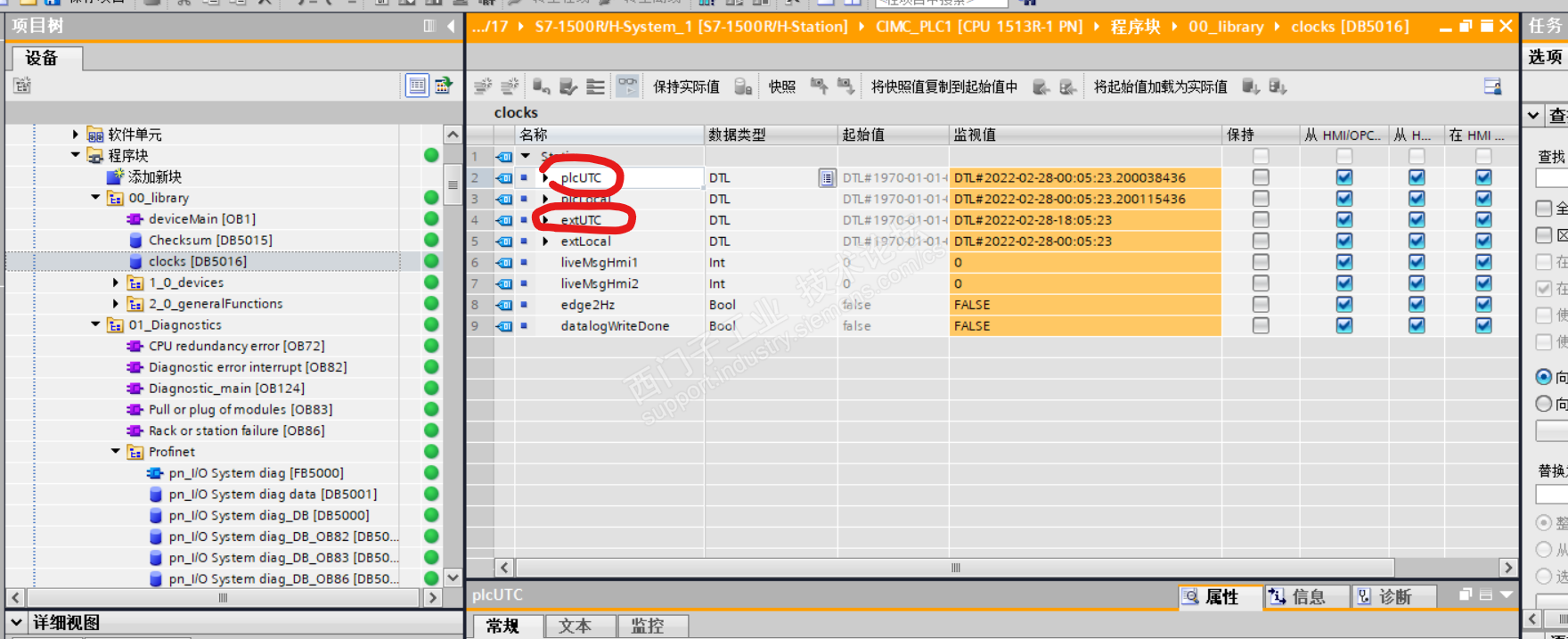This screenshot has height=639, width=1568.
Task: Toggle retain checkbox for extUTC row
Action: tap(1260, 220)
